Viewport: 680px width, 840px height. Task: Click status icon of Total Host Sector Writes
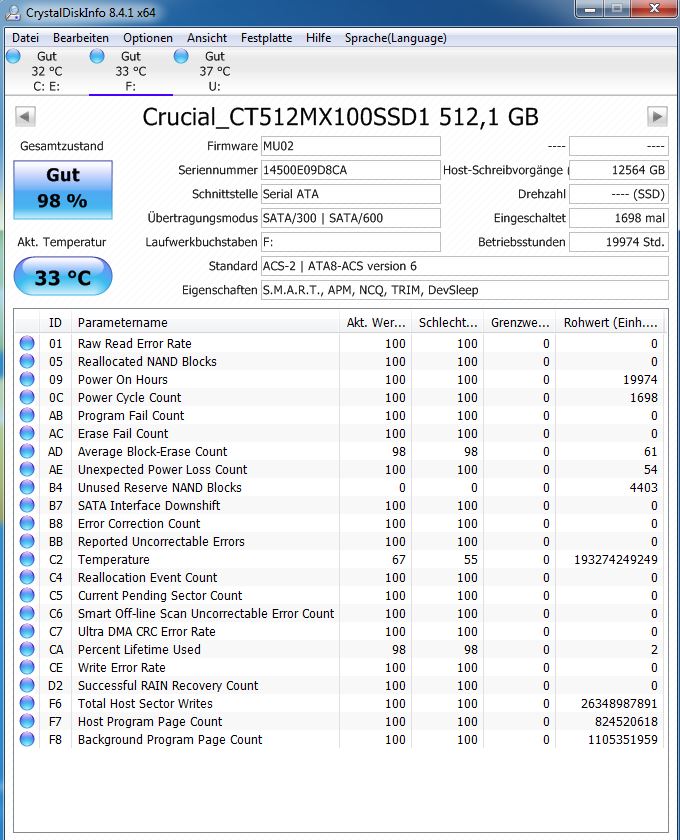(27, 703)
